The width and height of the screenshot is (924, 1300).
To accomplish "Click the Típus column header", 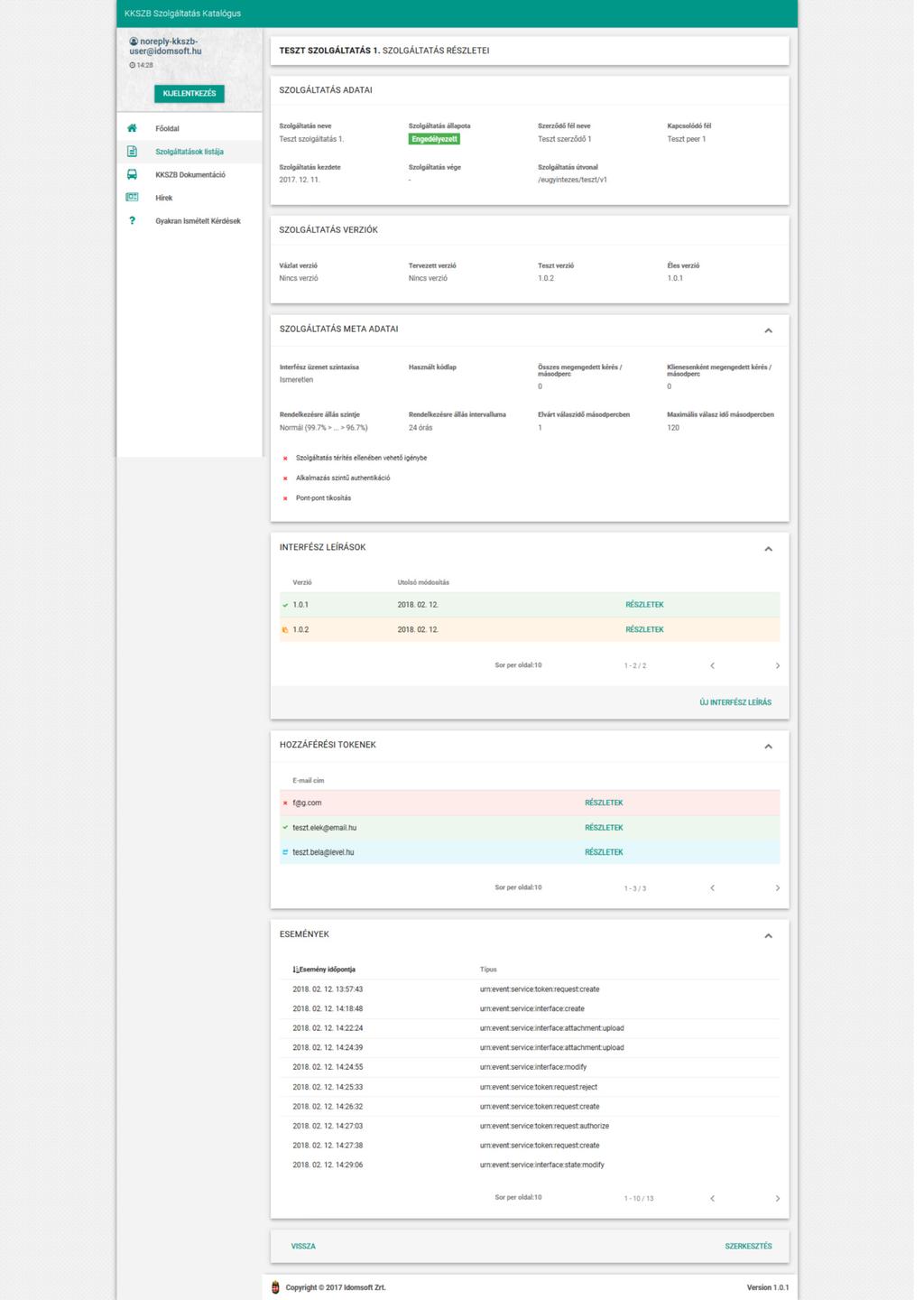I will 488,970.
